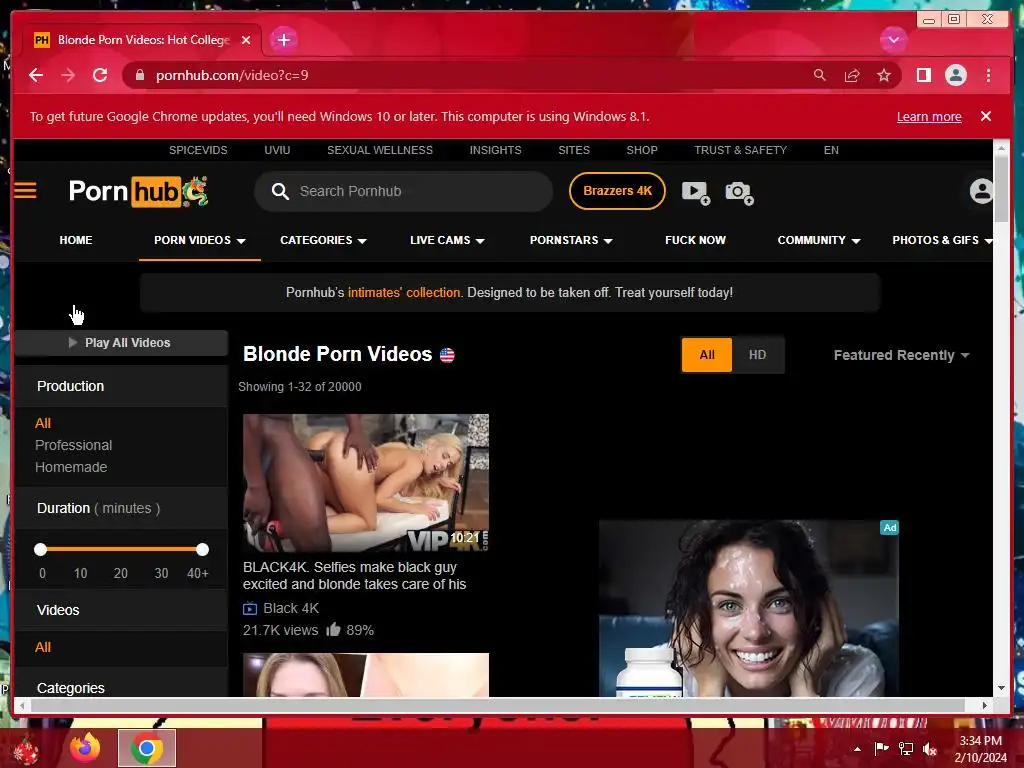Click the upload photo camera icon

point(739,192)
